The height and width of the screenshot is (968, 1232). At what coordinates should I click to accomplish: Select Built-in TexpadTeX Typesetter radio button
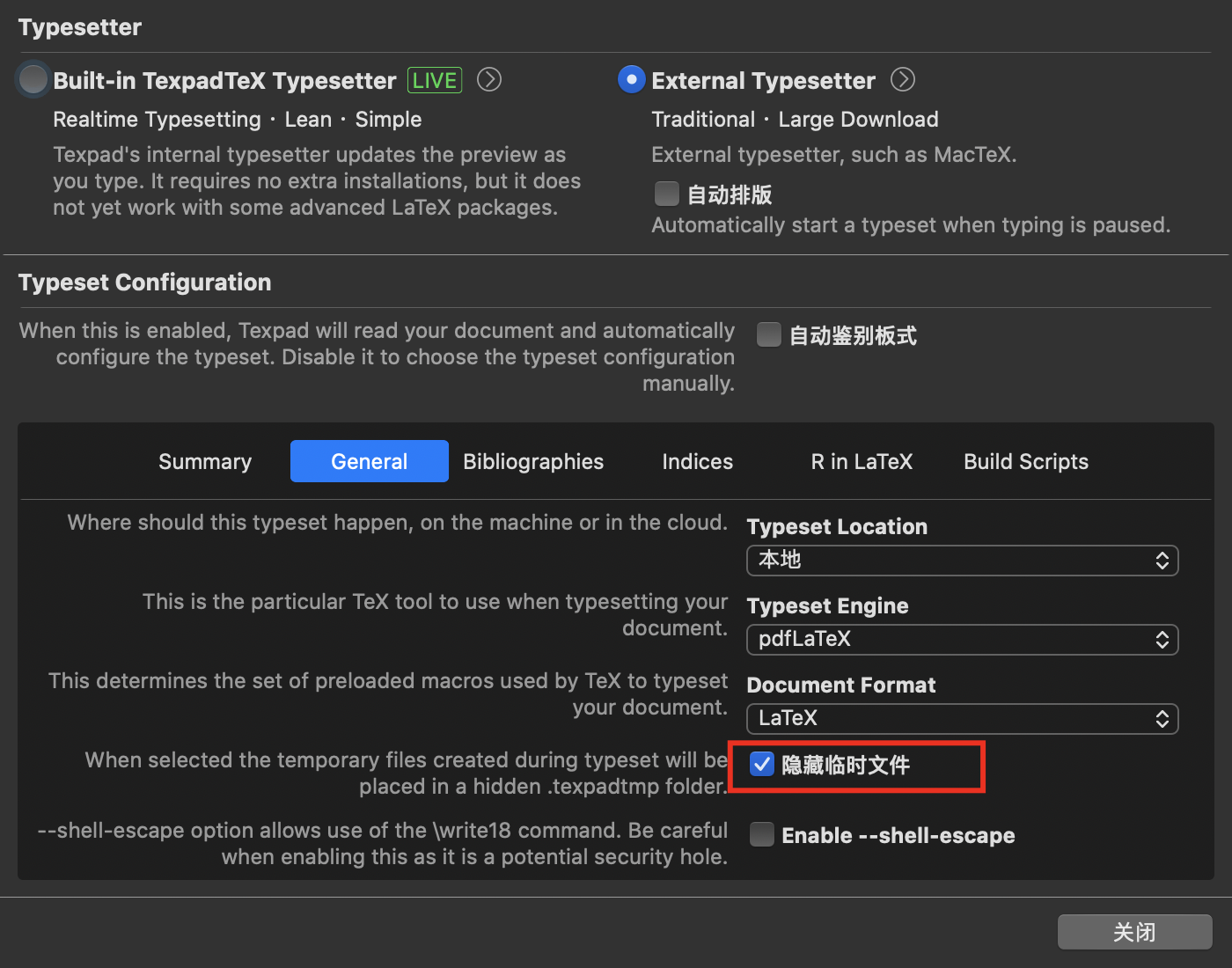coord(33,80)
